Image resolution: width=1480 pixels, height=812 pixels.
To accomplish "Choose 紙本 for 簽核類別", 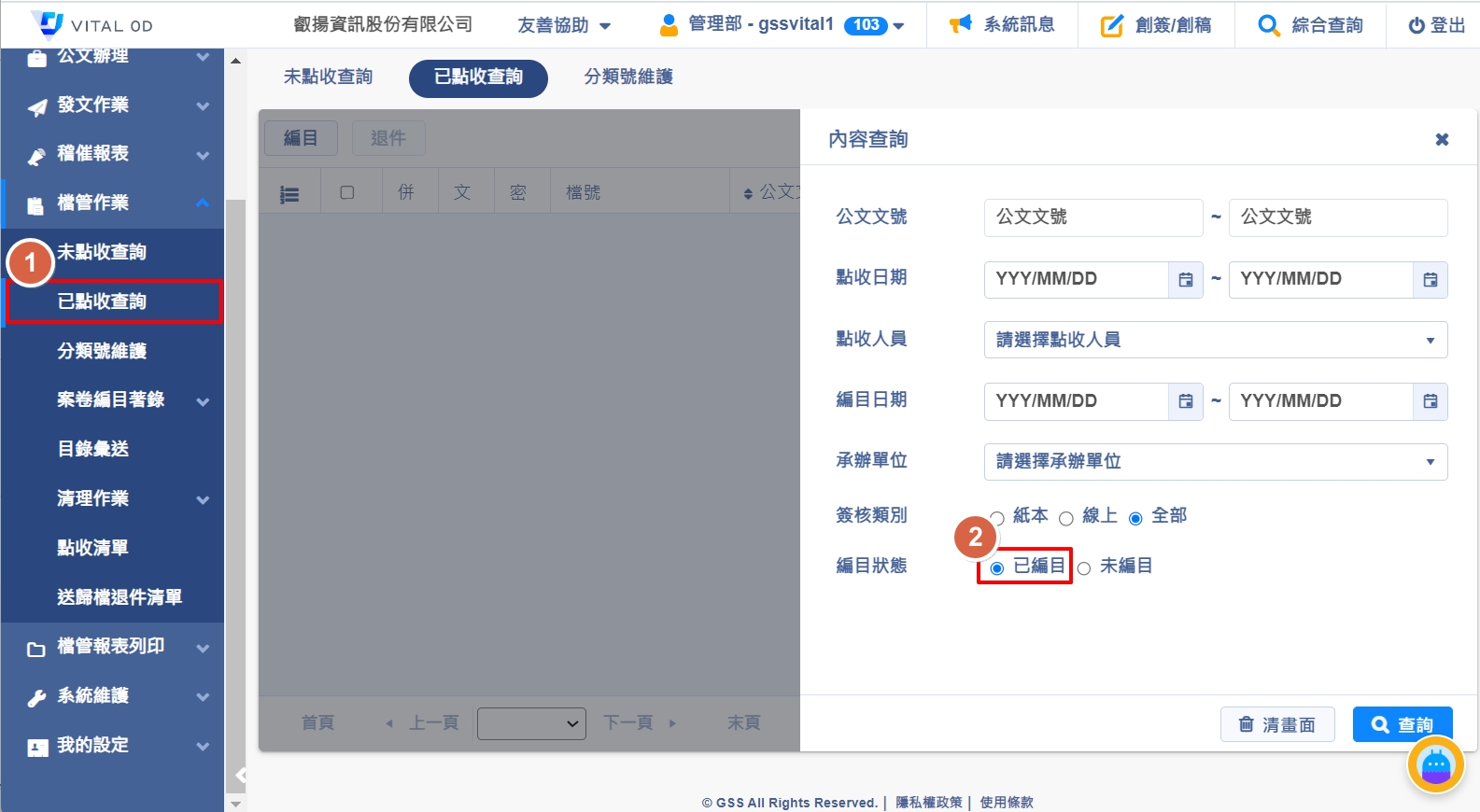I will tap(998, 518).
